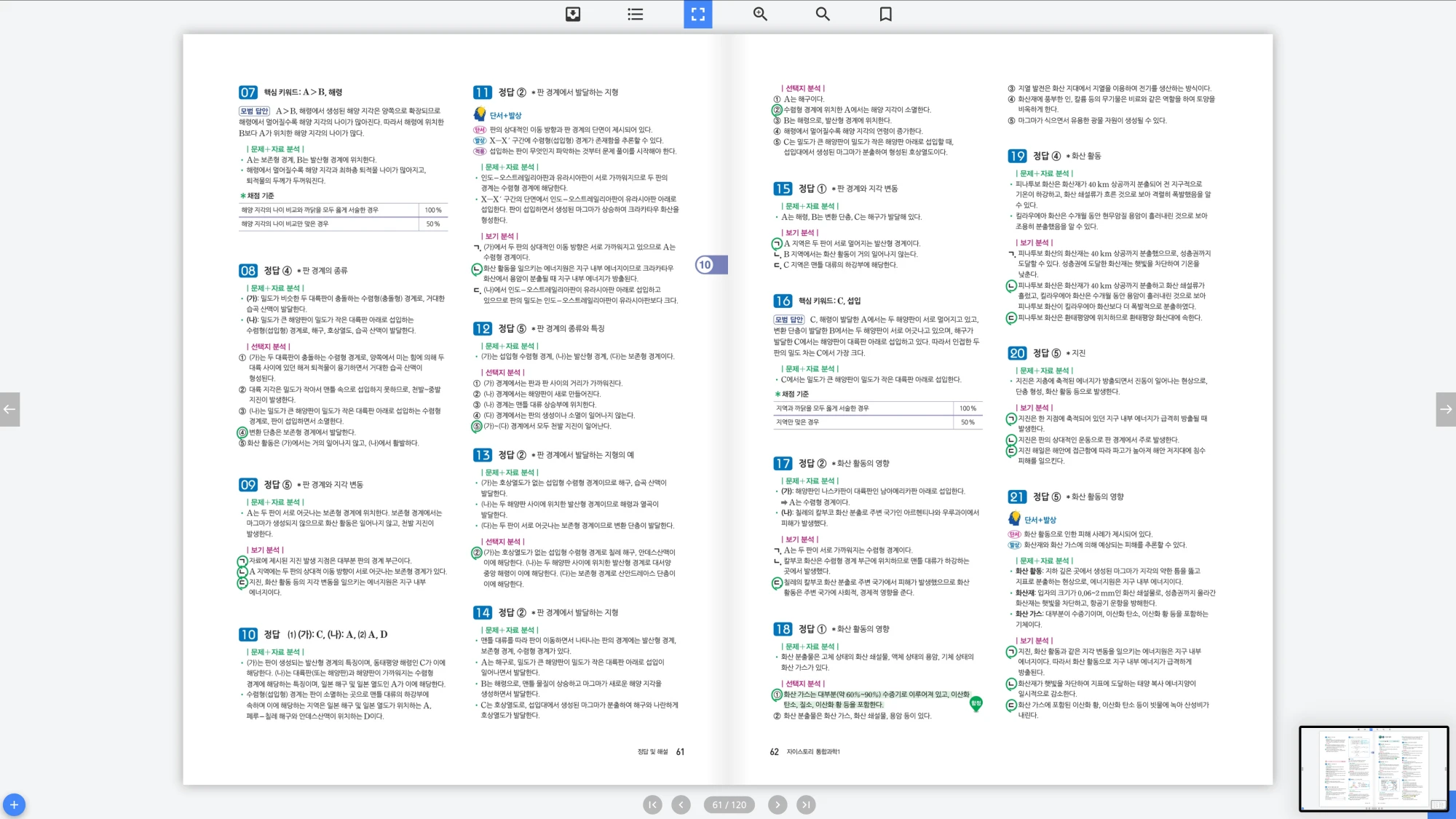Click previous page button in bottom bar

click(x=681, y=804)
